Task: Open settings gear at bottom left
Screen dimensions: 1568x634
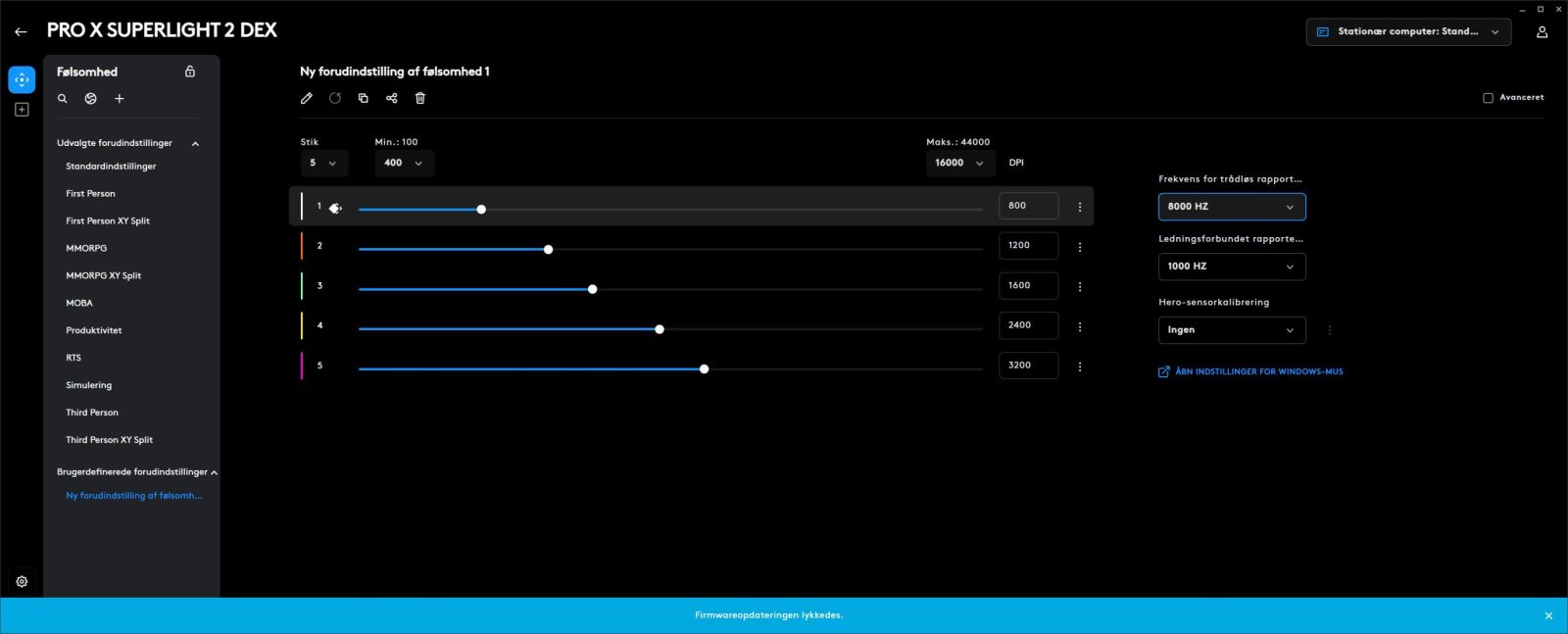Action: 22,581
